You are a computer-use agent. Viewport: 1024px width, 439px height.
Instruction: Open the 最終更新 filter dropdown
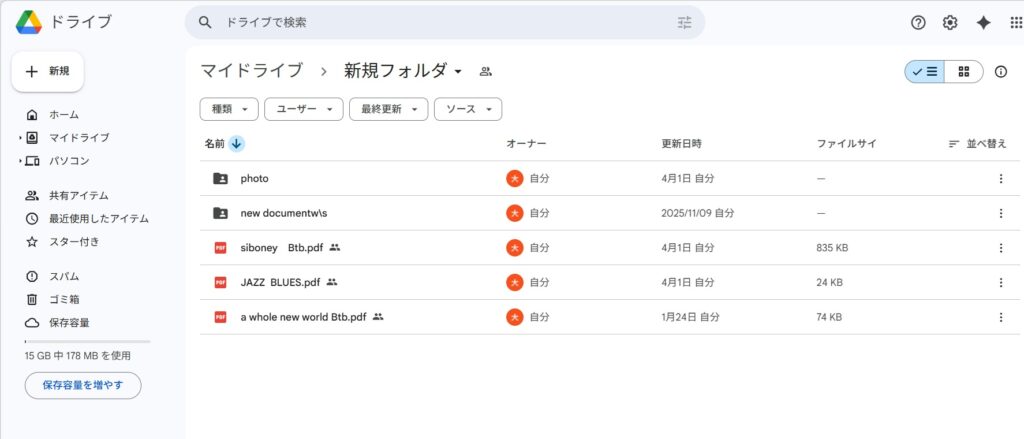tap(388, 109)
